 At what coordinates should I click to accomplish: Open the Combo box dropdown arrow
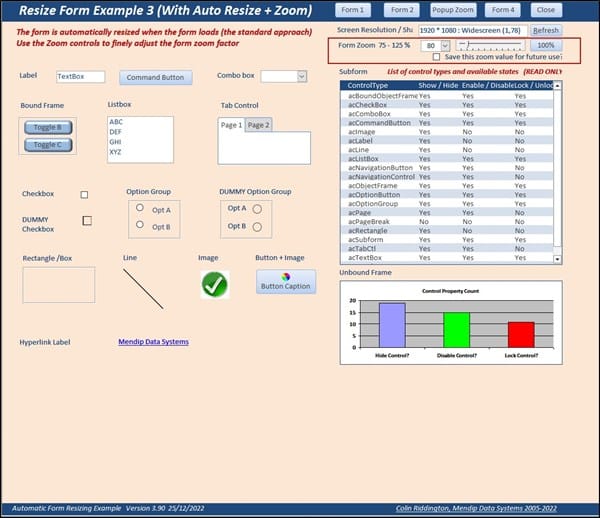pyautogui.click(x=301, y=76)
